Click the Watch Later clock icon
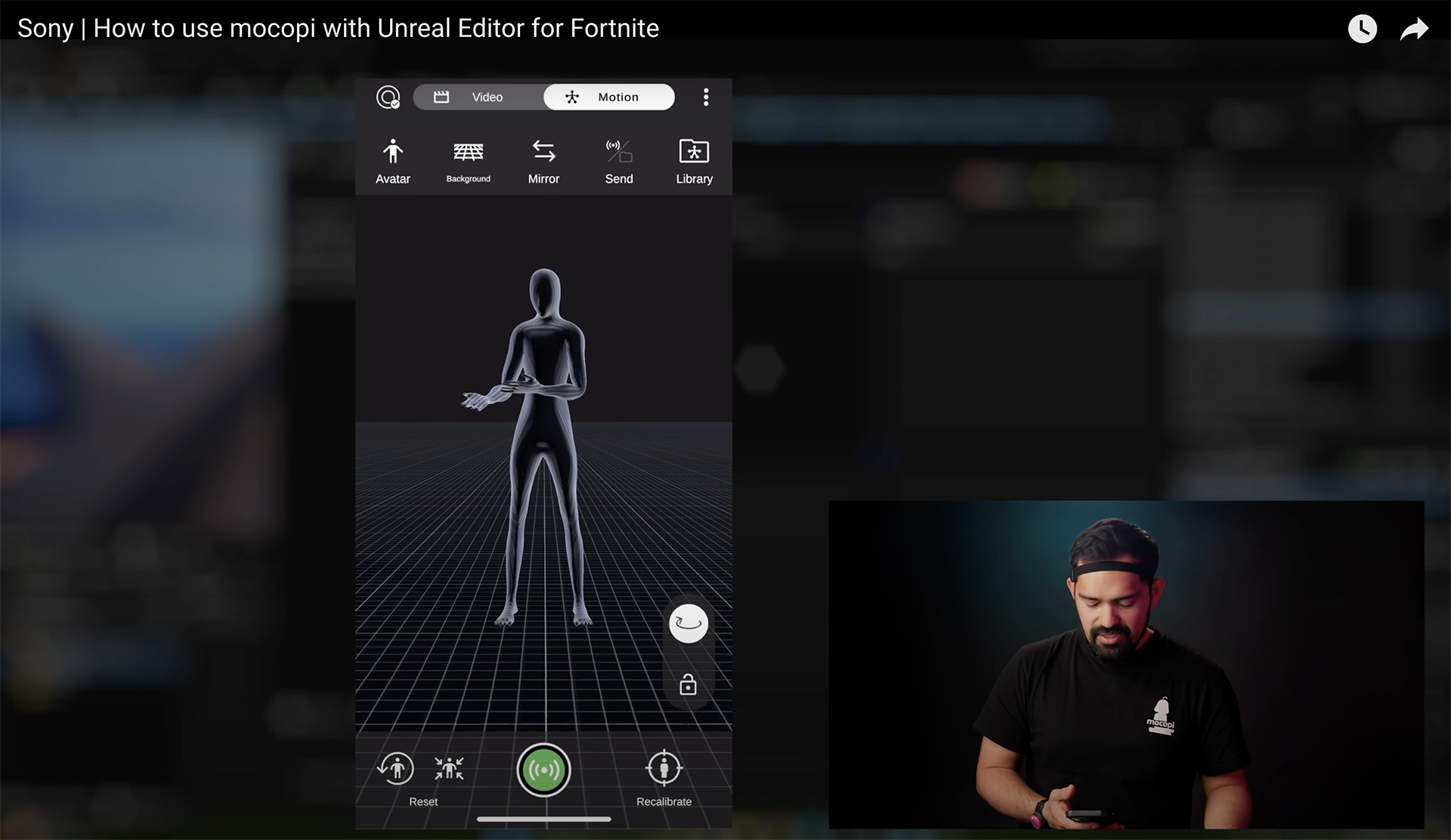Viewport: 1451px width, 840px height. (1362, 29)
